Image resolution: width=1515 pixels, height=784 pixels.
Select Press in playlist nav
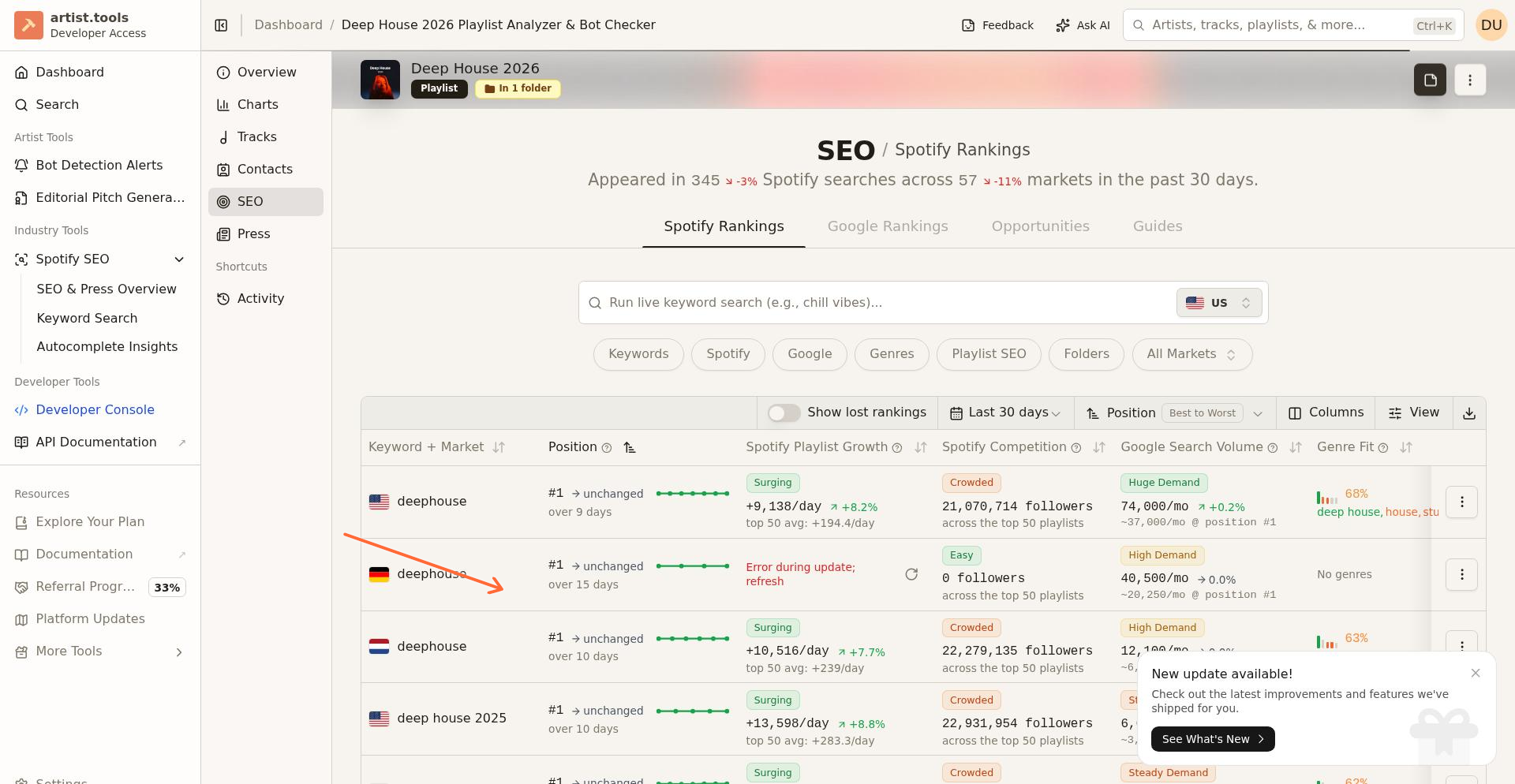coord(266,233)
